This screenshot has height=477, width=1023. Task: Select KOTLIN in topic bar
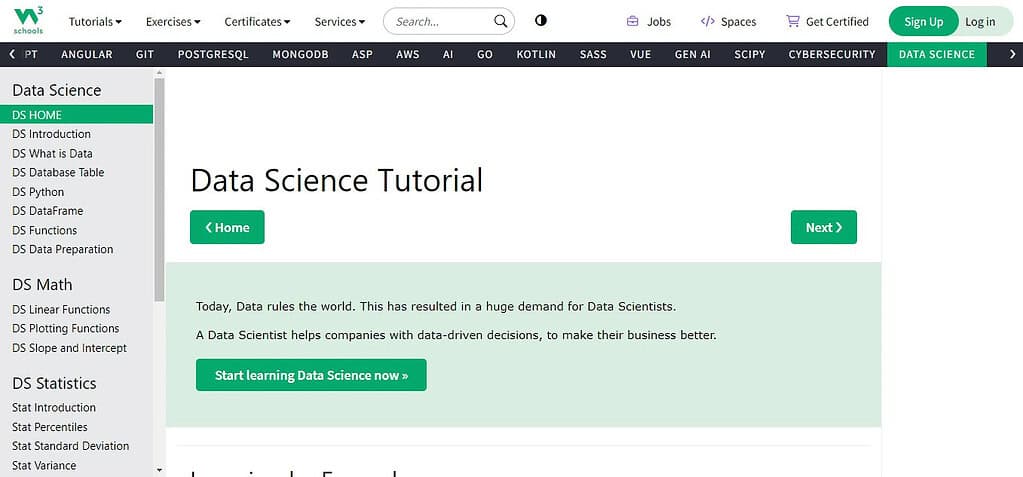[536, 54]
